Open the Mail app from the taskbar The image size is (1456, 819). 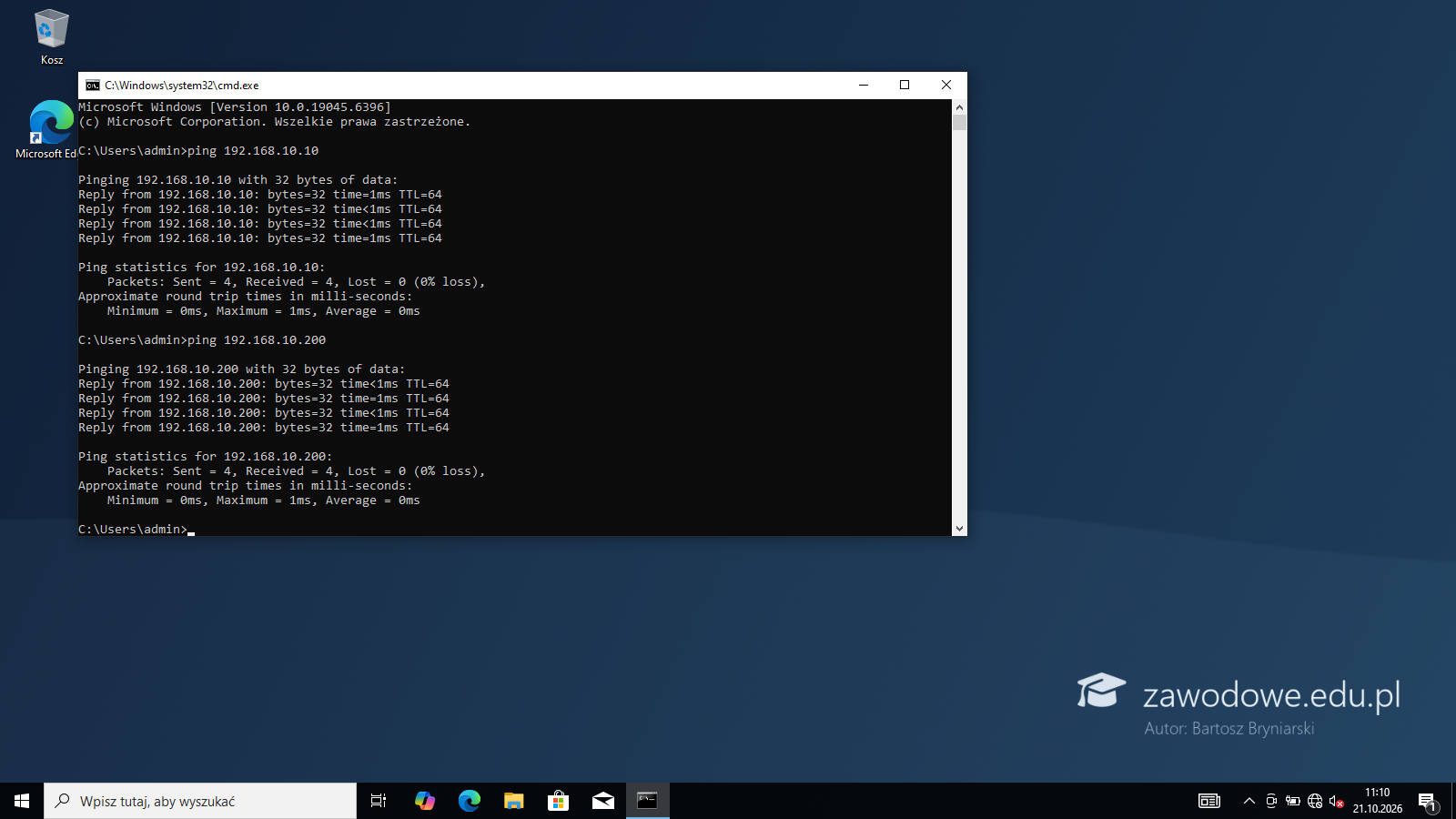tap(602, 801)
